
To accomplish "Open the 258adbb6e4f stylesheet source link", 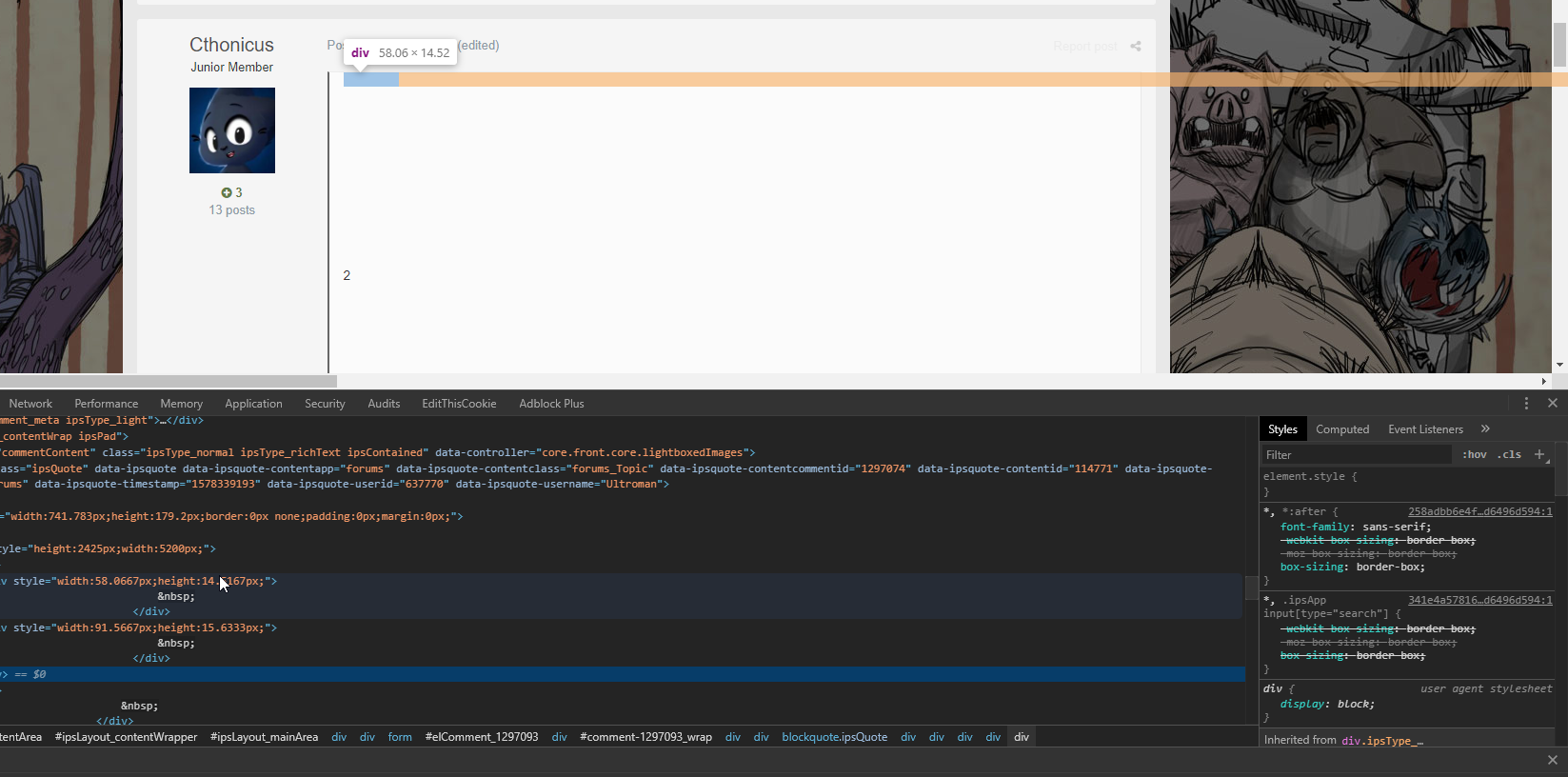I will pyautogui.click(x=1479, y=512).
